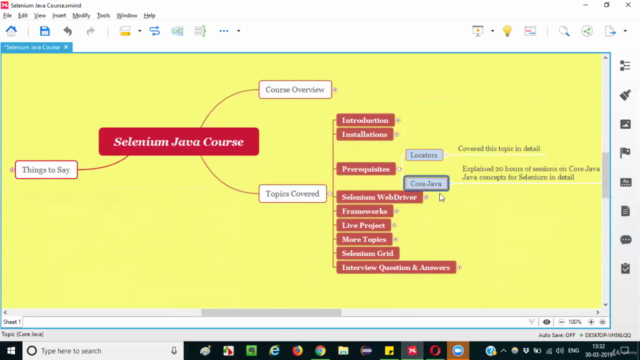Share the map with the green share icon
640x360 pixels.
click(587, 31)
